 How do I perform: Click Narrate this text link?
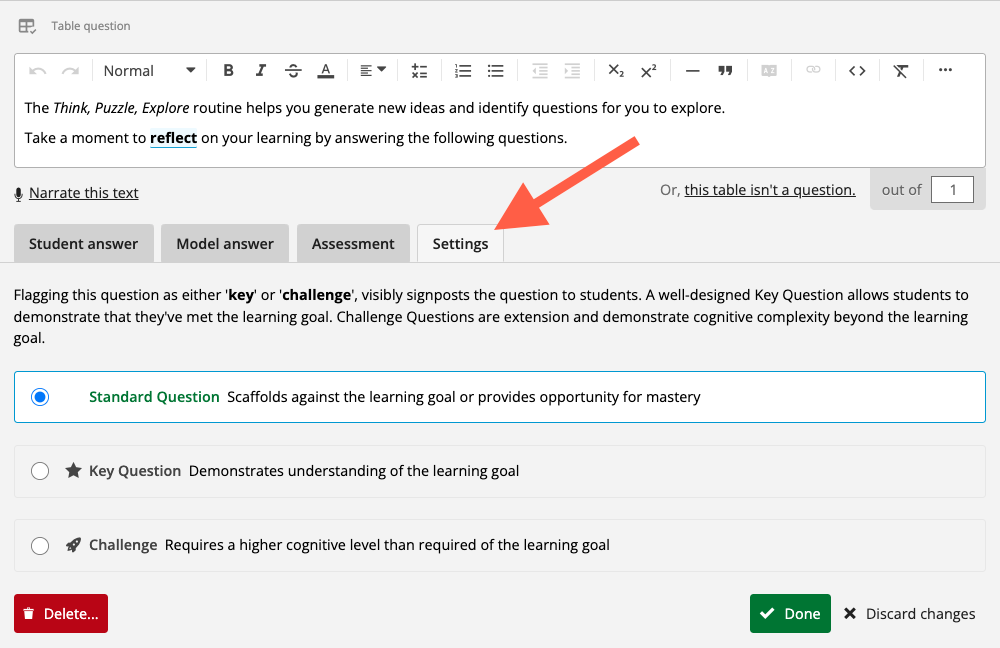(x=84, y=193)
